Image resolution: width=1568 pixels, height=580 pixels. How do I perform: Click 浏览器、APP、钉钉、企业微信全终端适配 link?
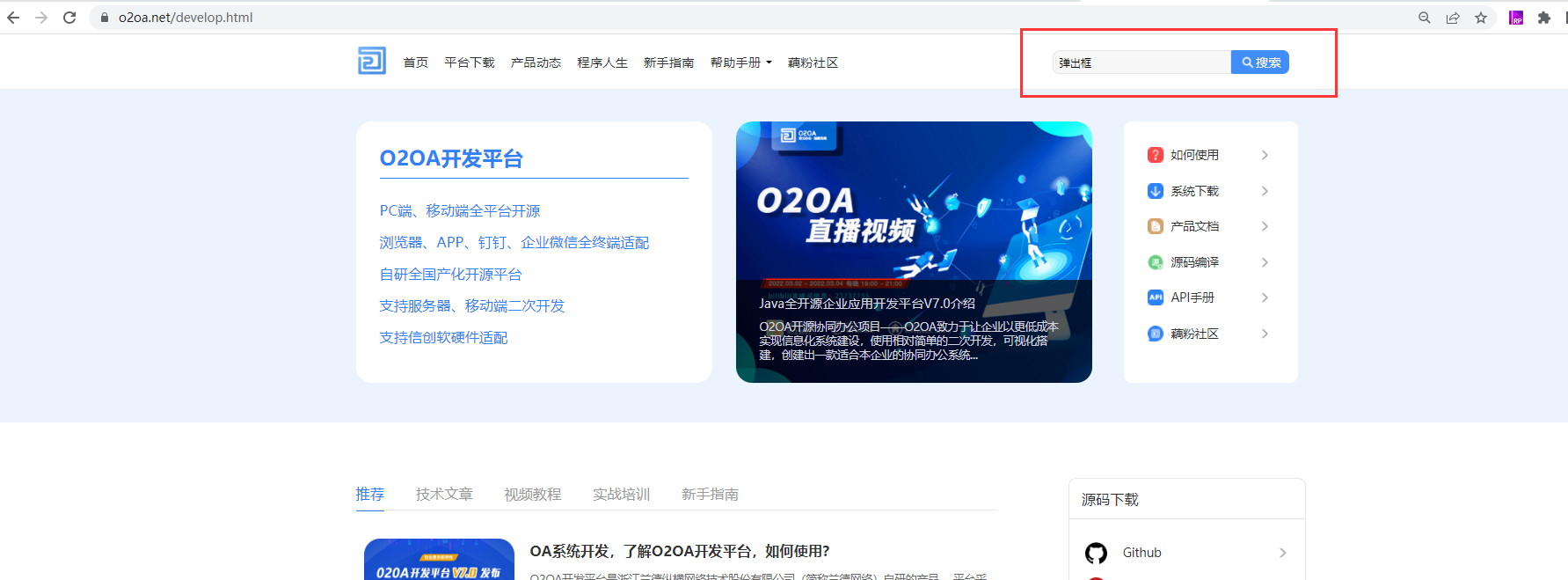pos(514,243)
